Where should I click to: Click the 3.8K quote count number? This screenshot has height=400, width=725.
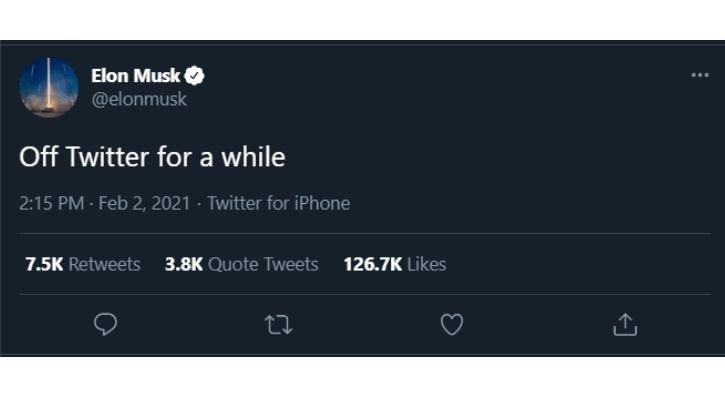click(x=183, y=264)
